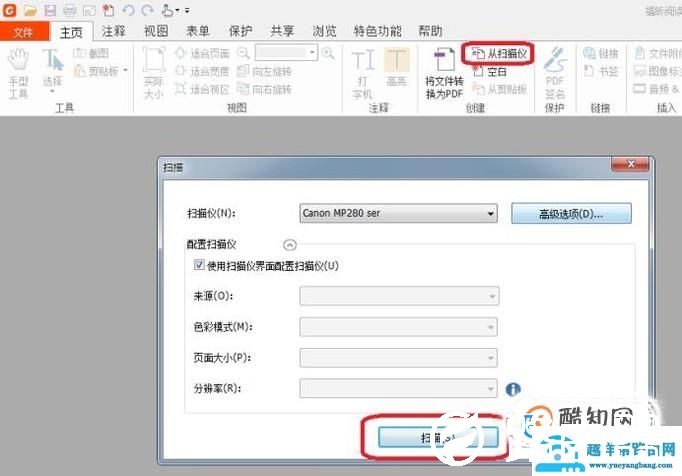This screenshot has height=476, width=682.
Task: Open the 色彩模式(M) dropdown
Action: tap(398, 327)
